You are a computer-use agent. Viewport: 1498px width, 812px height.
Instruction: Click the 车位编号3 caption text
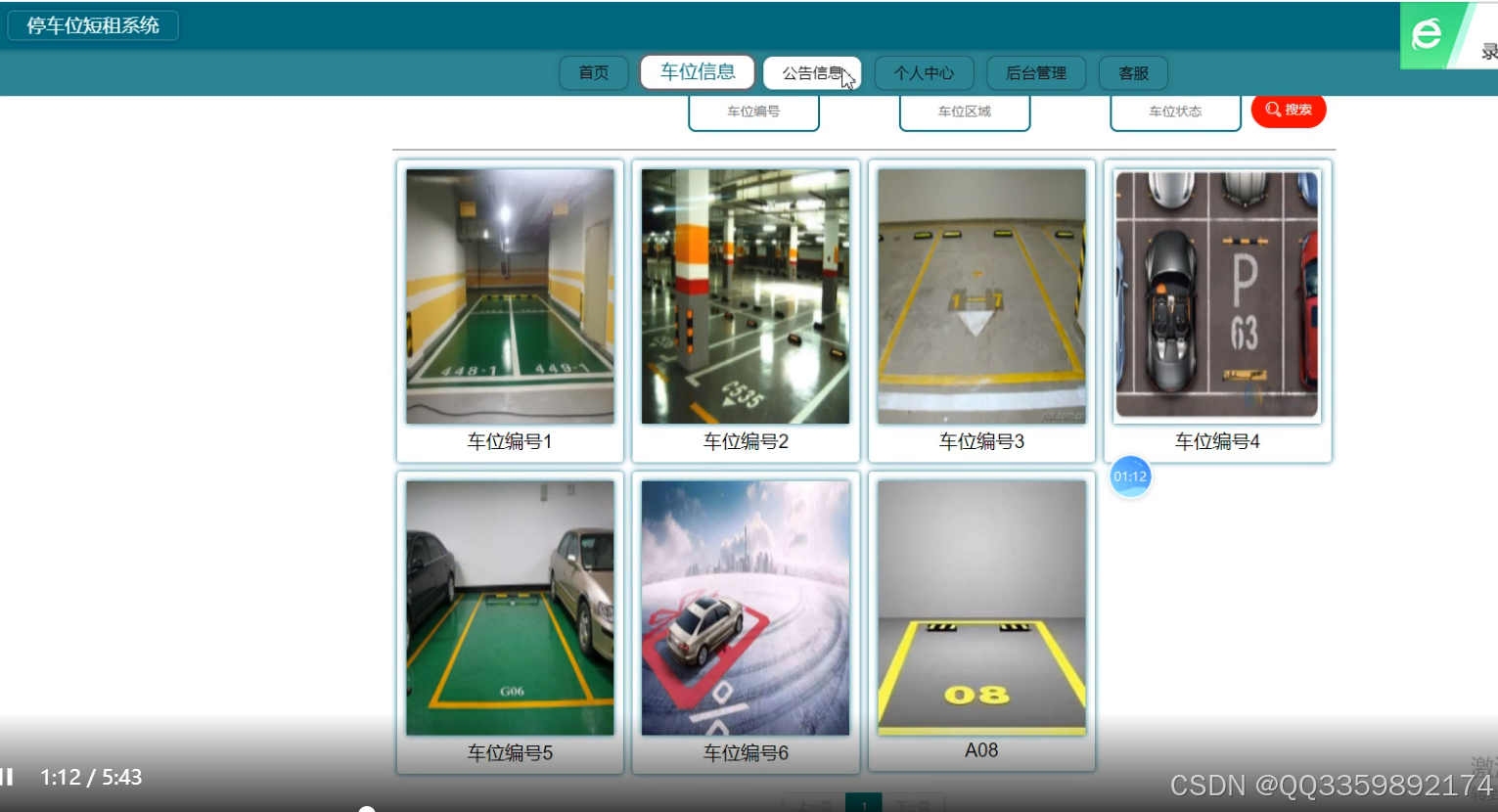click(981, 441)
